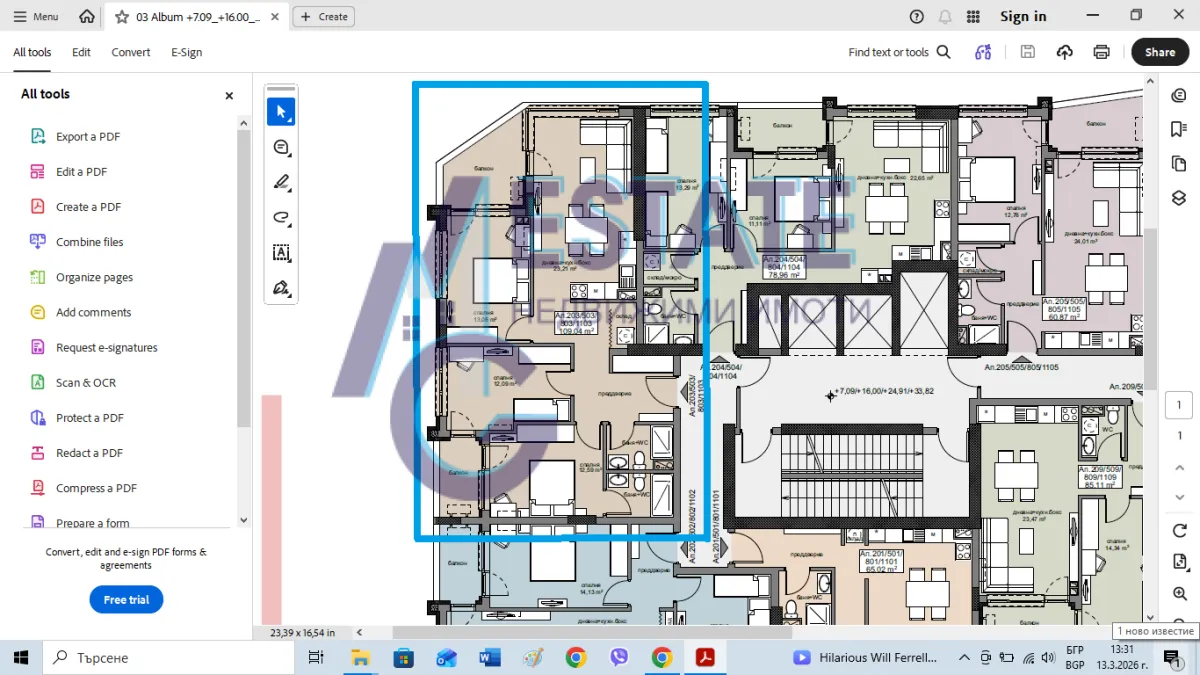This screenshot has width=1200, height=675.
Task: Open the fountain pen signature tool
Action: point(281,288)
